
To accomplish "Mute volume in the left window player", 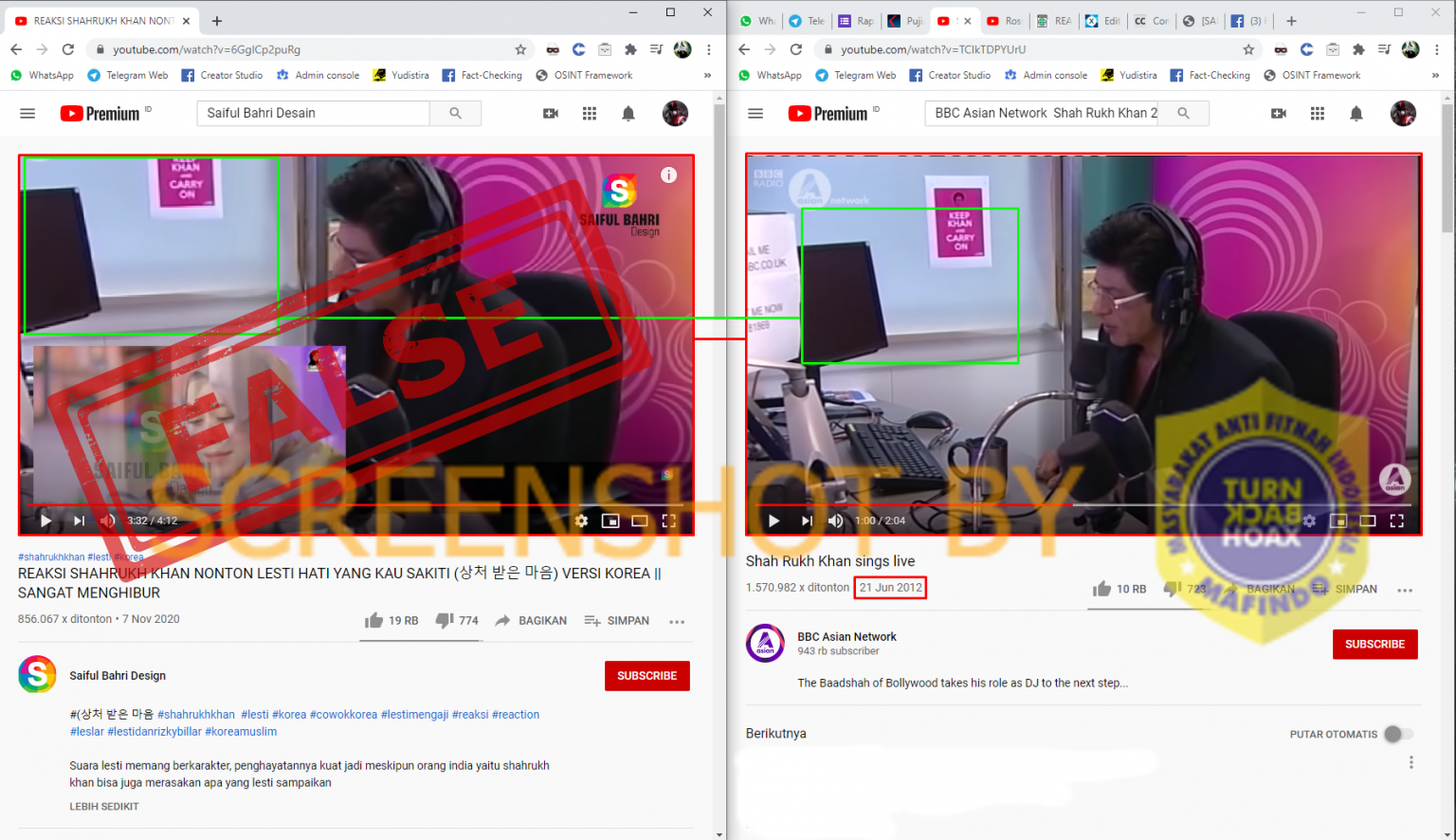I will click(x=108, y=520).
